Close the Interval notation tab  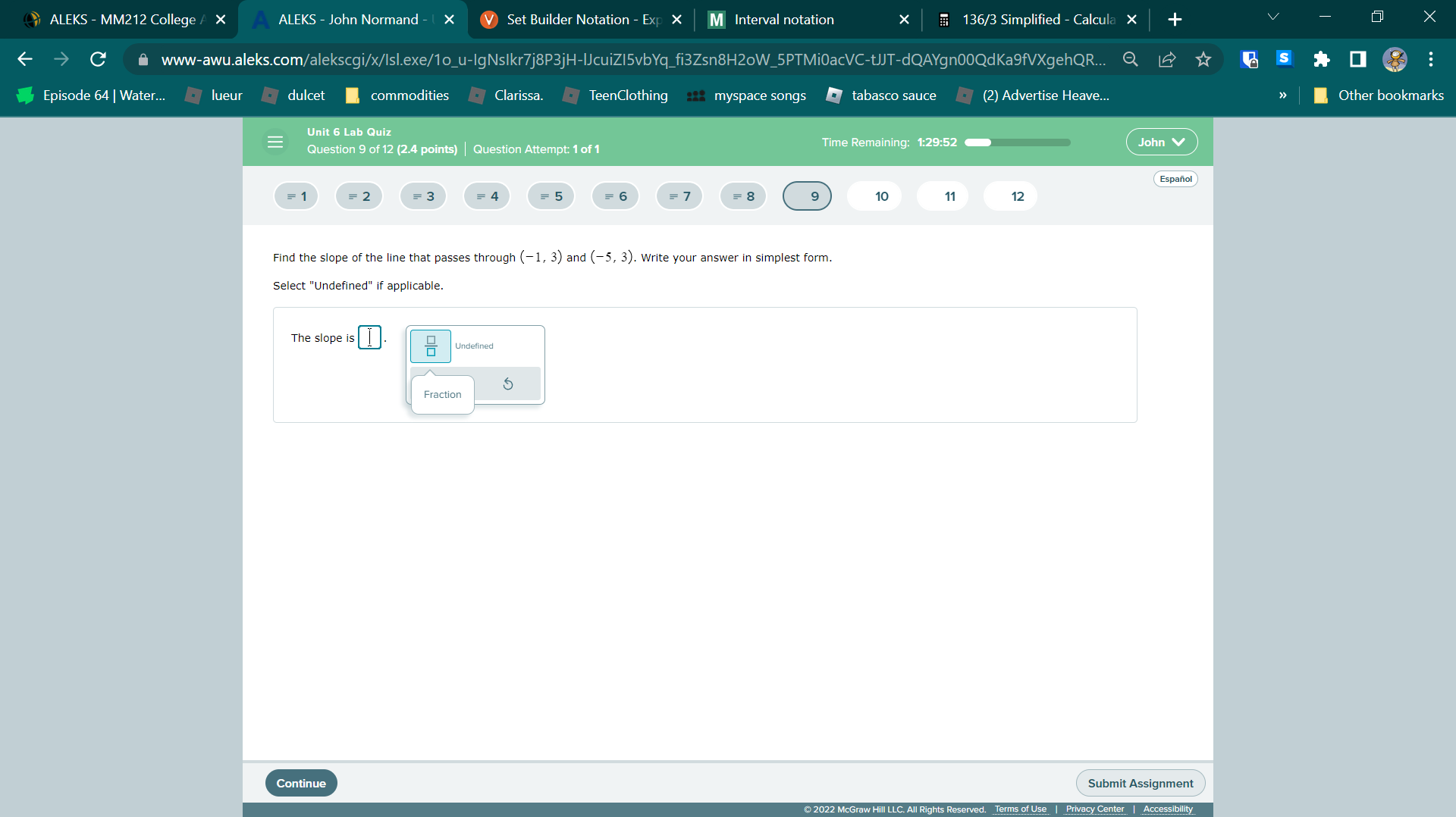[x=904, y=20]
